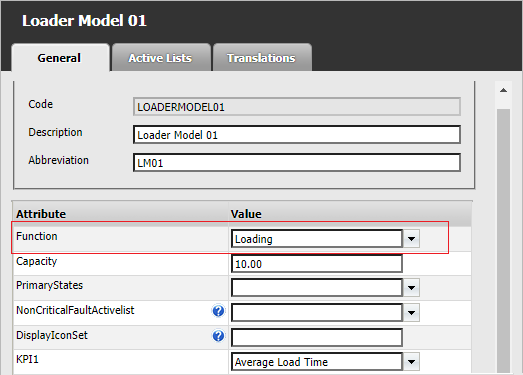This screenshot has height=375, width=523.
Task: Switch to the Active Lists tab
Action: click(161, 57)
